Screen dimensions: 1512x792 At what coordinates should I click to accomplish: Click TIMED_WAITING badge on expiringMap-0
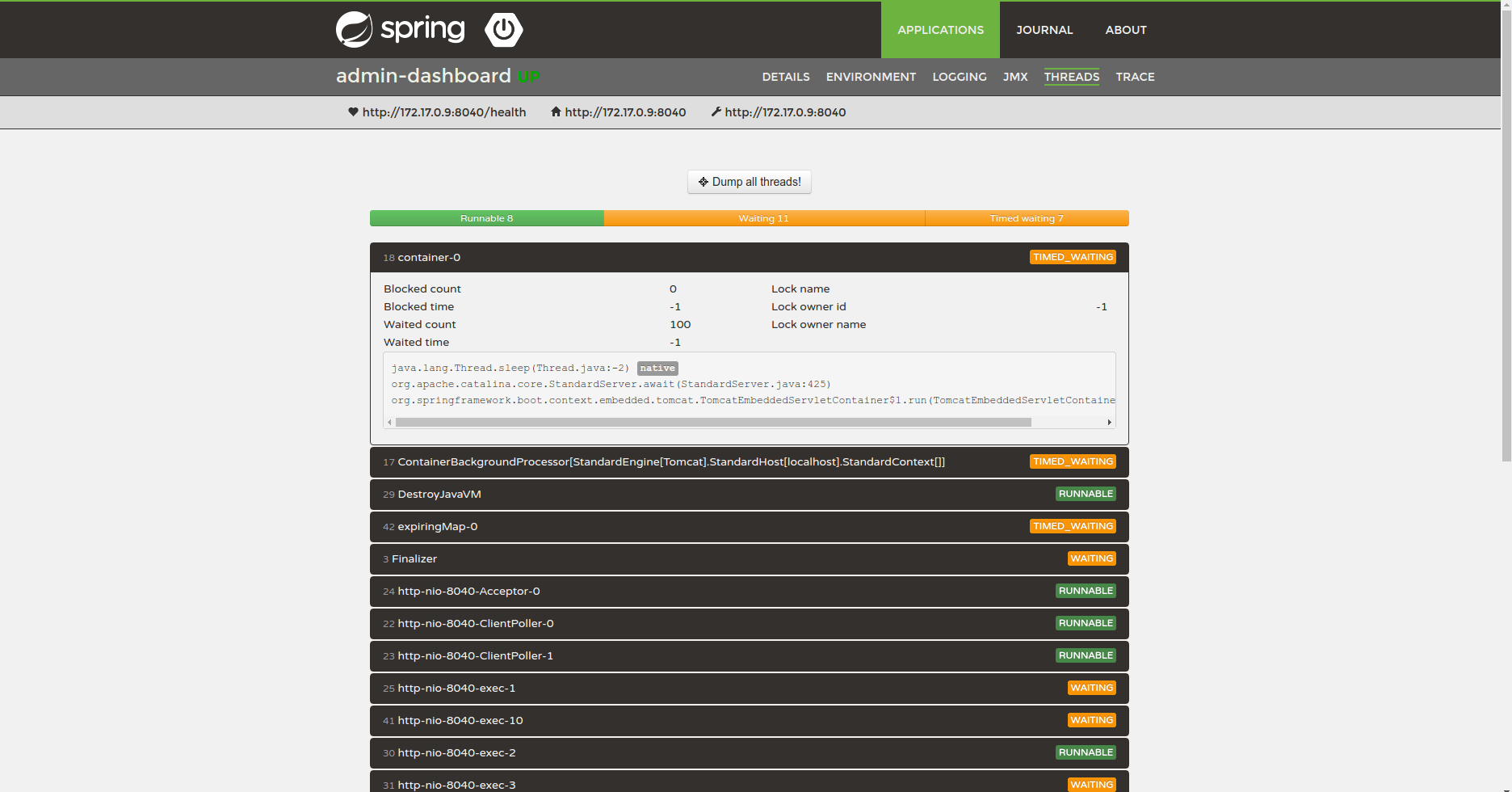point(1073,526)
